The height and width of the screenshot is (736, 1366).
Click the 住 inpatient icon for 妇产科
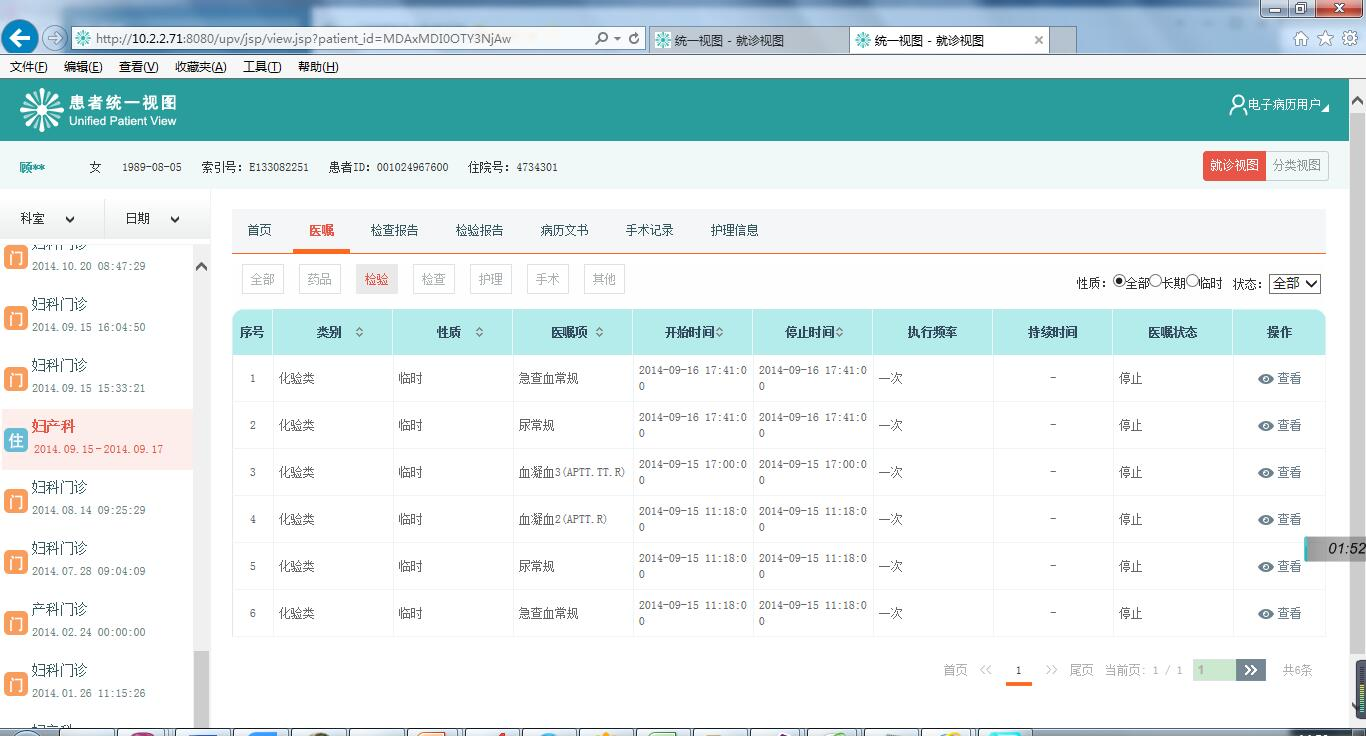pos(15,439)
